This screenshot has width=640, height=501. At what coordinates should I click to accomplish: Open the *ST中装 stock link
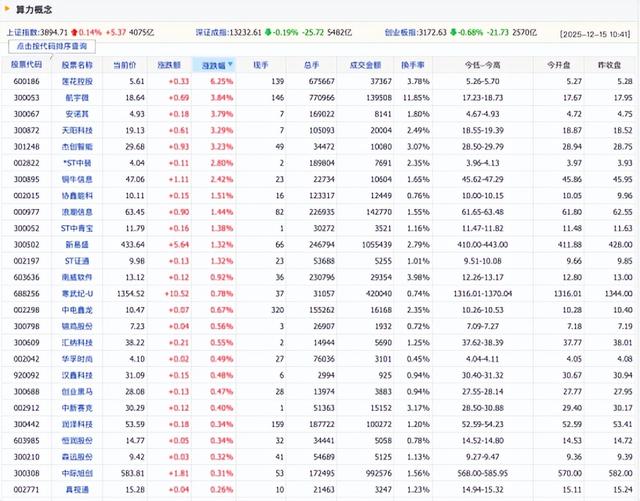[x=77, y=163]
